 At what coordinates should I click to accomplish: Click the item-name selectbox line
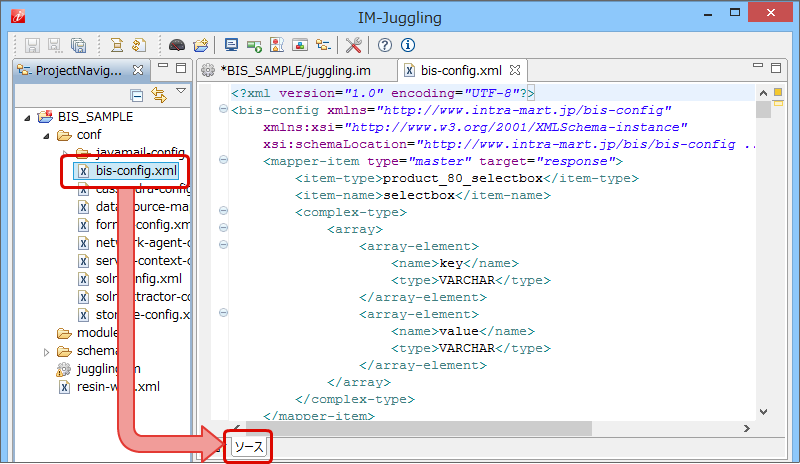point(423,196)
